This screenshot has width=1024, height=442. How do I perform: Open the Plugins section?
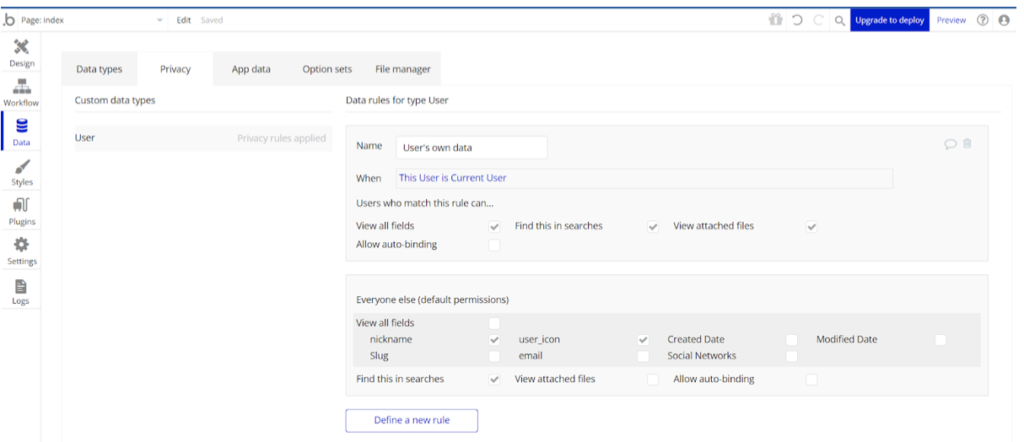click(21, 211)
